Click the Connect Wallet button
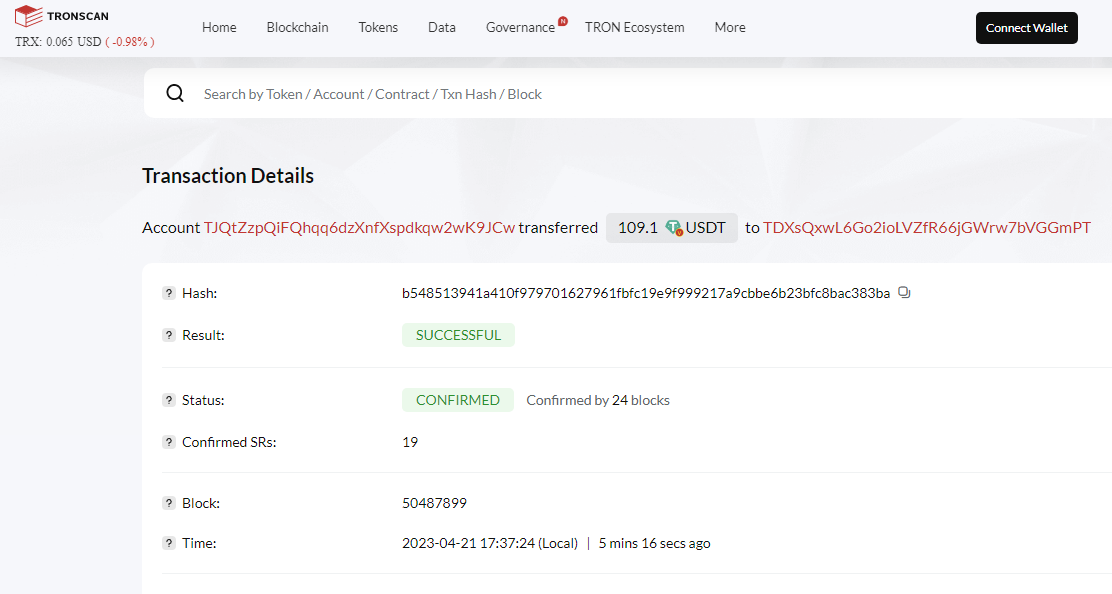This screenshot has width=1112, height=594. tap(1026, 28)
